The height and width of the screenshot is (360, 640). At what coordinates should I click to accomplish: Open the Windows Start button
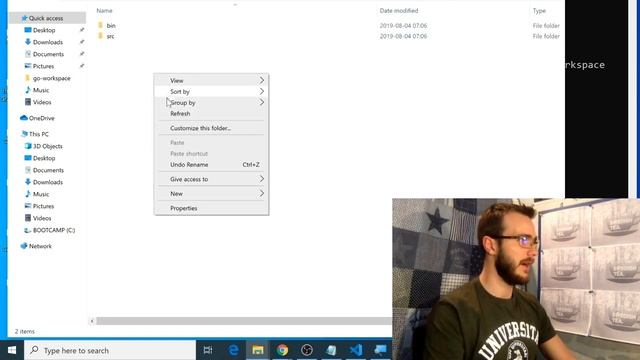(x=12, y=350)
